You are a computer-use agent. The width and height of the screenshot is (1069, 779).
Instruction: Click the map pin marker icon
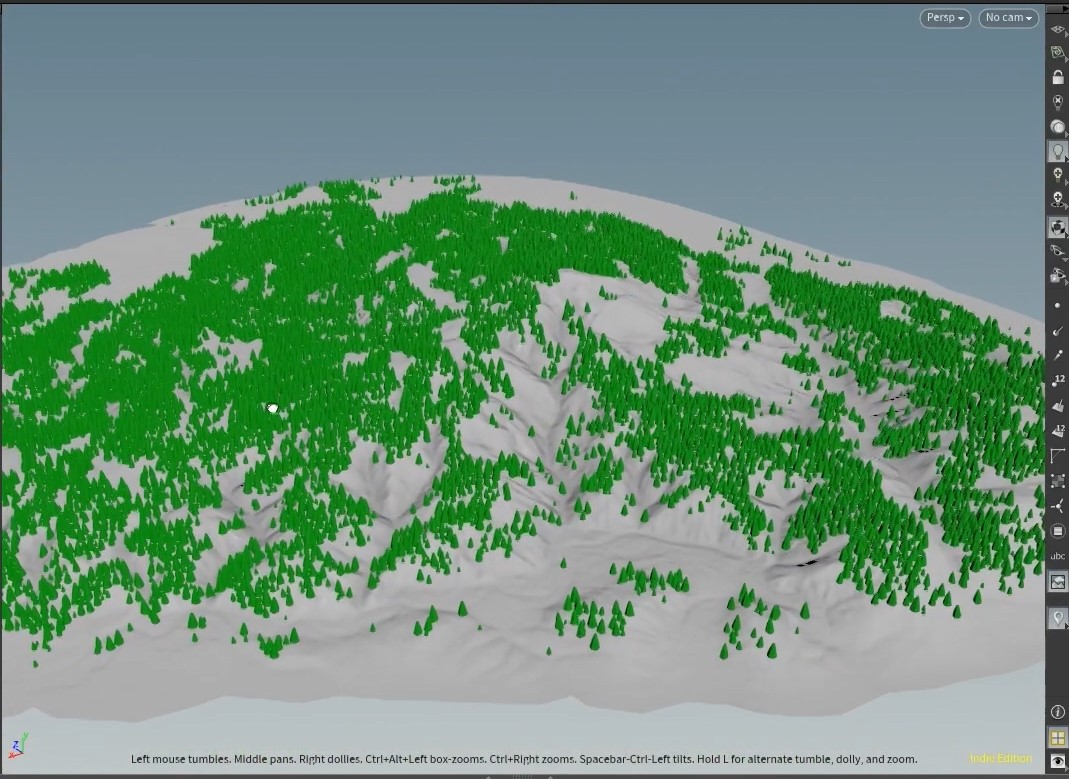pos(1057,619)
